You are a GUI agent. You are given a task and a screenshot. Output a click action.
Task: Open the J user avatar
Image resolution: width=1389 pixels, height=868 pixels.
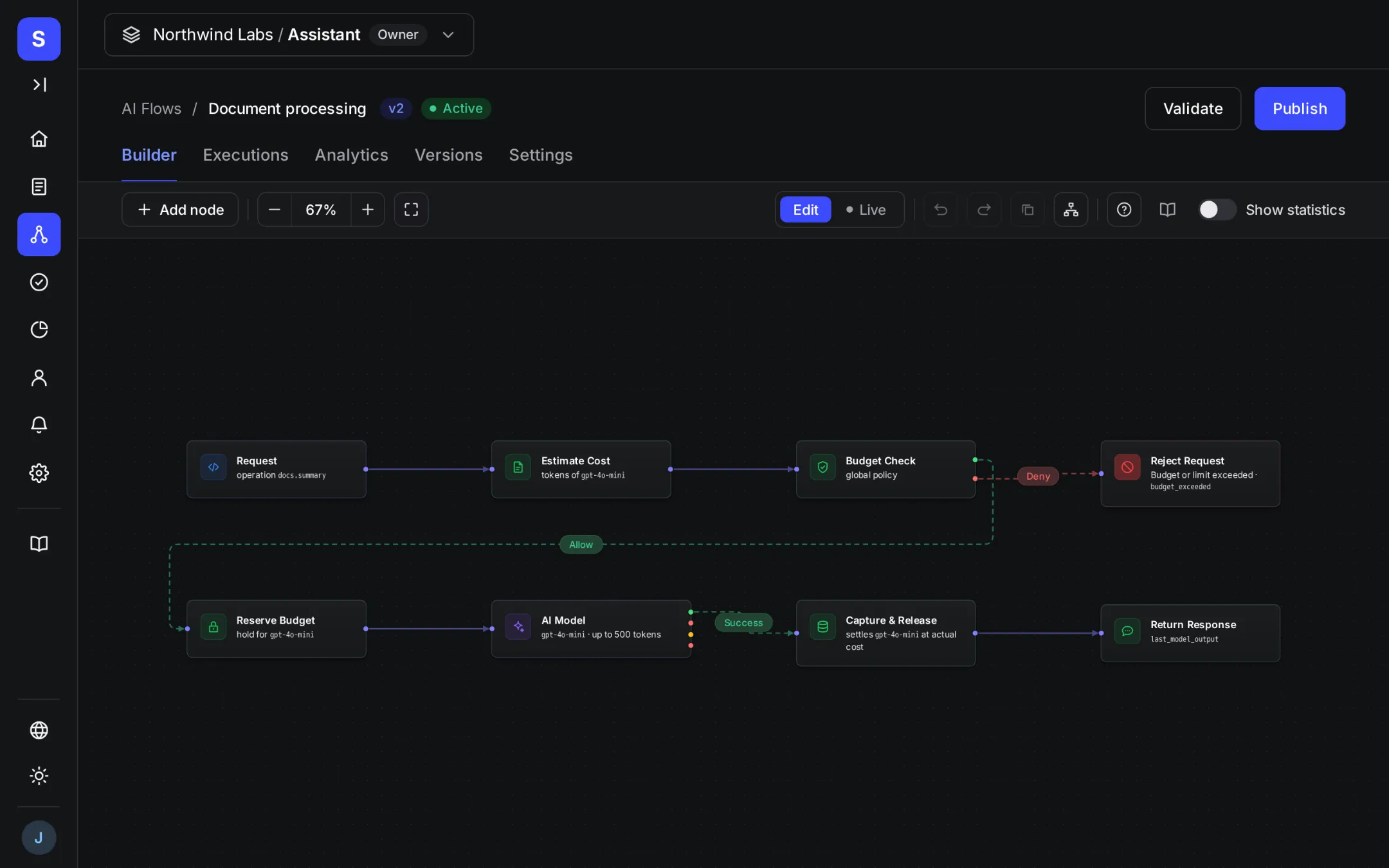point(39,837)
